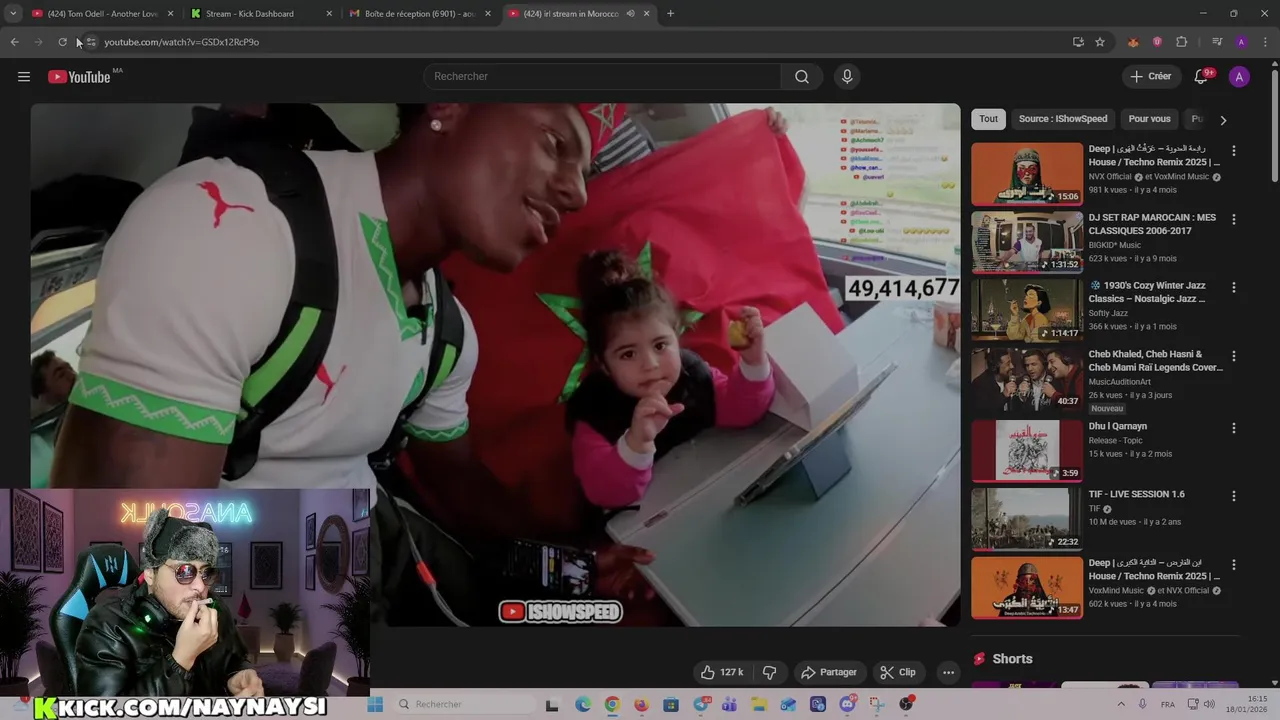Open the pink shield extension
The image size is (1280, 720).
(x=1157, y=42)
